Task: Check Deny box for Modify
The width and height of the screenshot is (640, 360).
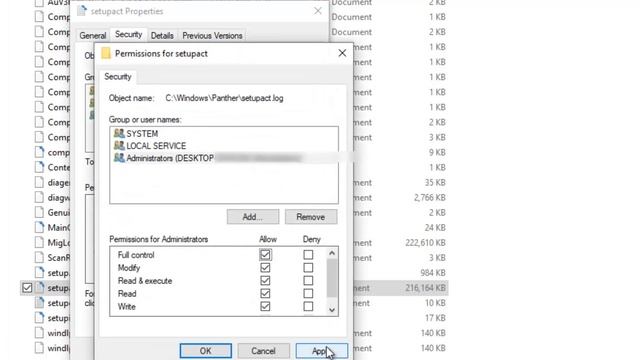Action: point(308,268)
